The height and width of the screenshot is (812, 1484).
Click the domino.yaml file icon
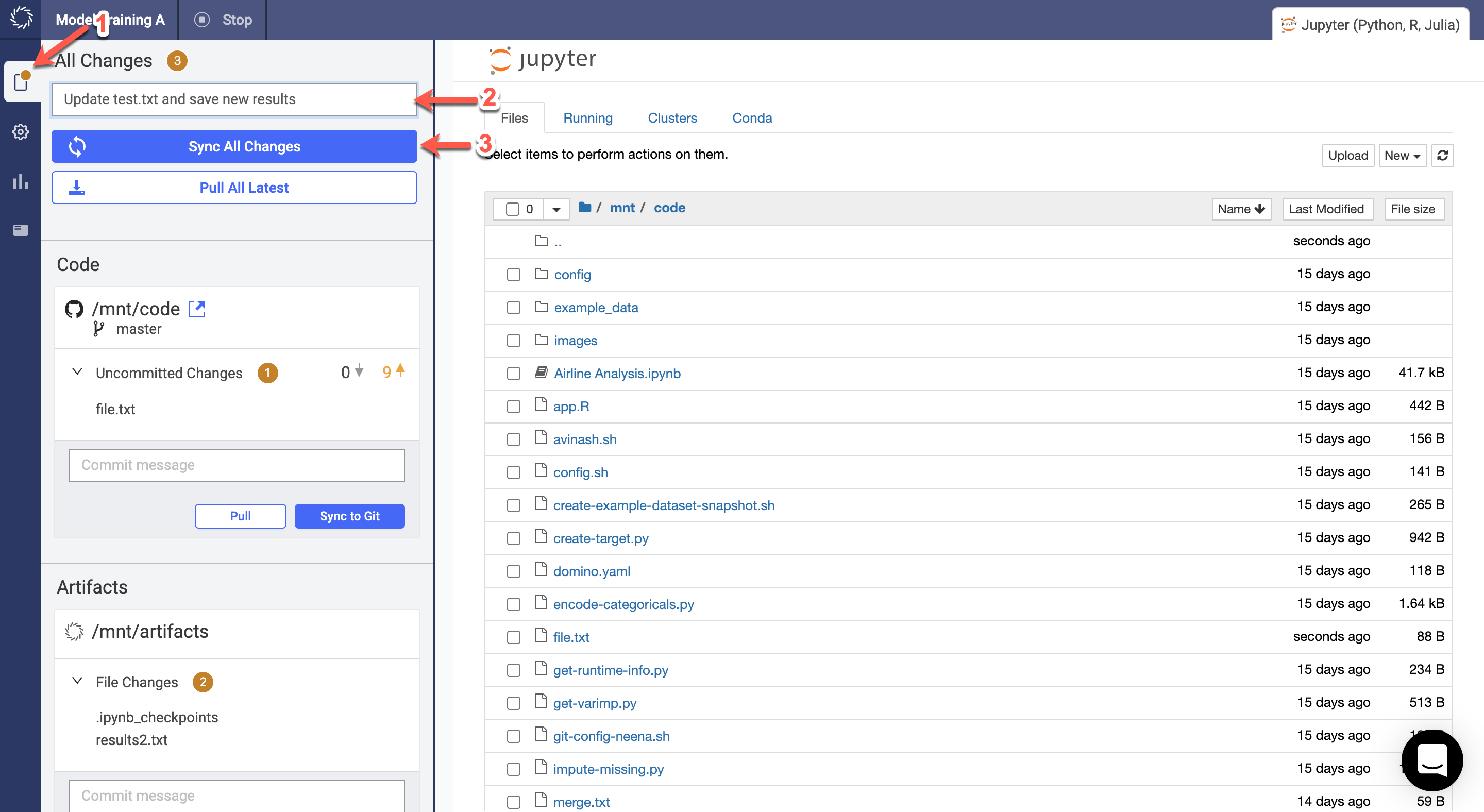[541, 569]
